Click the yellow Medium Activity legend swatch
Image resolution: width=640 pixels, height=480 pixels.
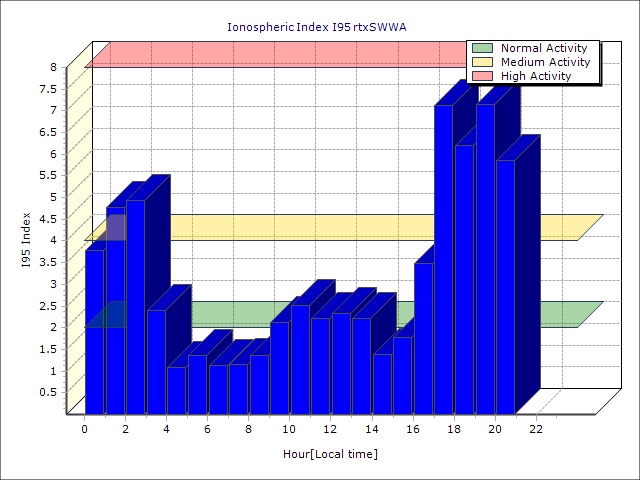[x=483, y=62]
